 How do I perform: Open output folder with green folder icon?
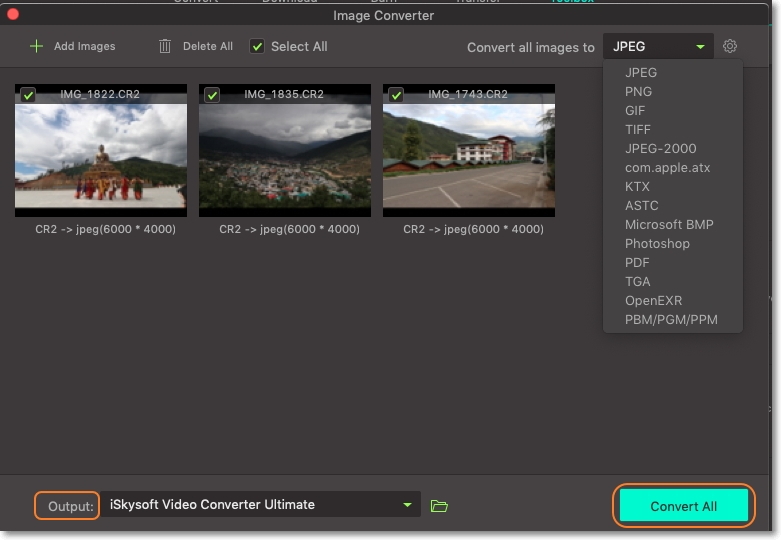[x=438, y=506]
